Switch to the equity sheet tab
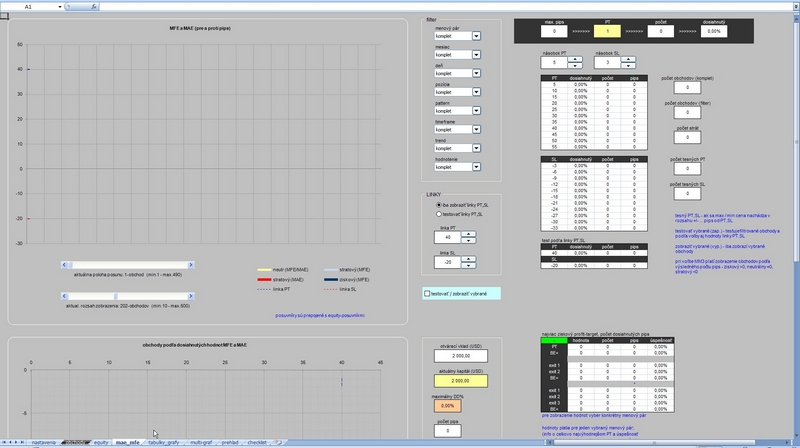This screenshot has height=448, width=800. pos(101,442)
